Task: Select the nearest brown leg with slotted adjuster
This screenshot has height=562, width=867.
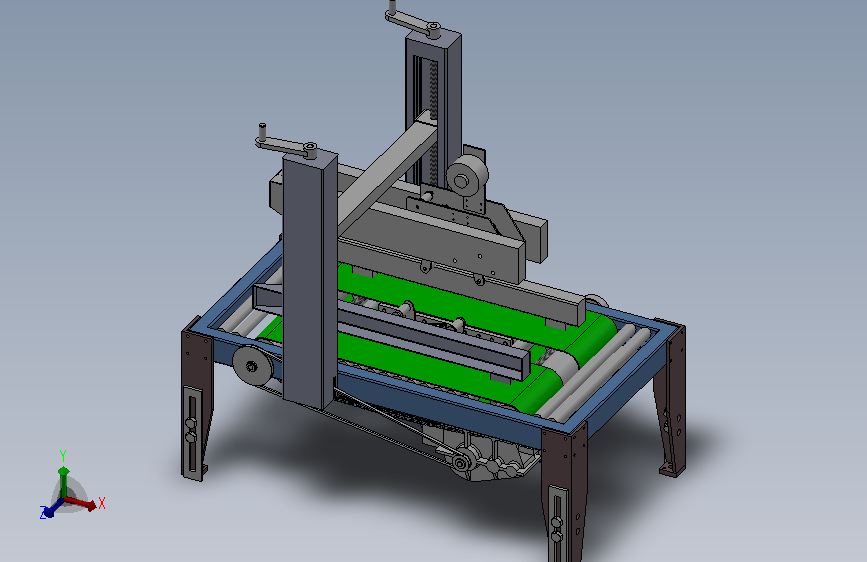Action: pyautogui.click(x=564, y=494)
